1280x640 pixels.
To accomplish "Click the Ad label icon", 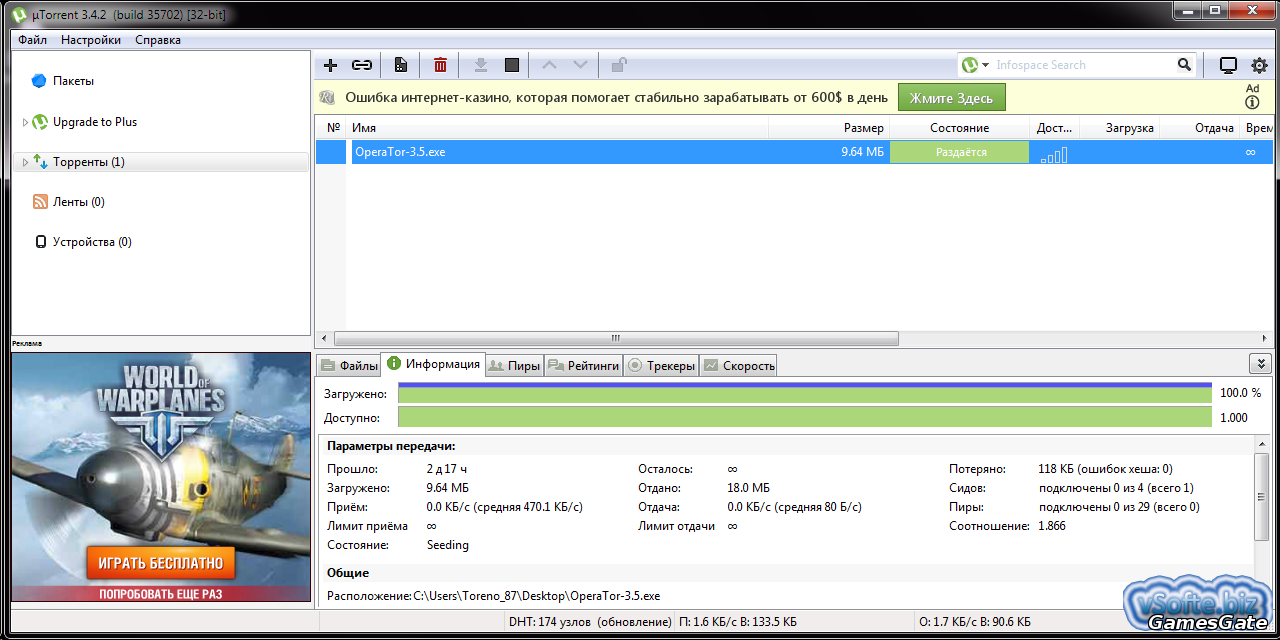I will coord(1252,95).
